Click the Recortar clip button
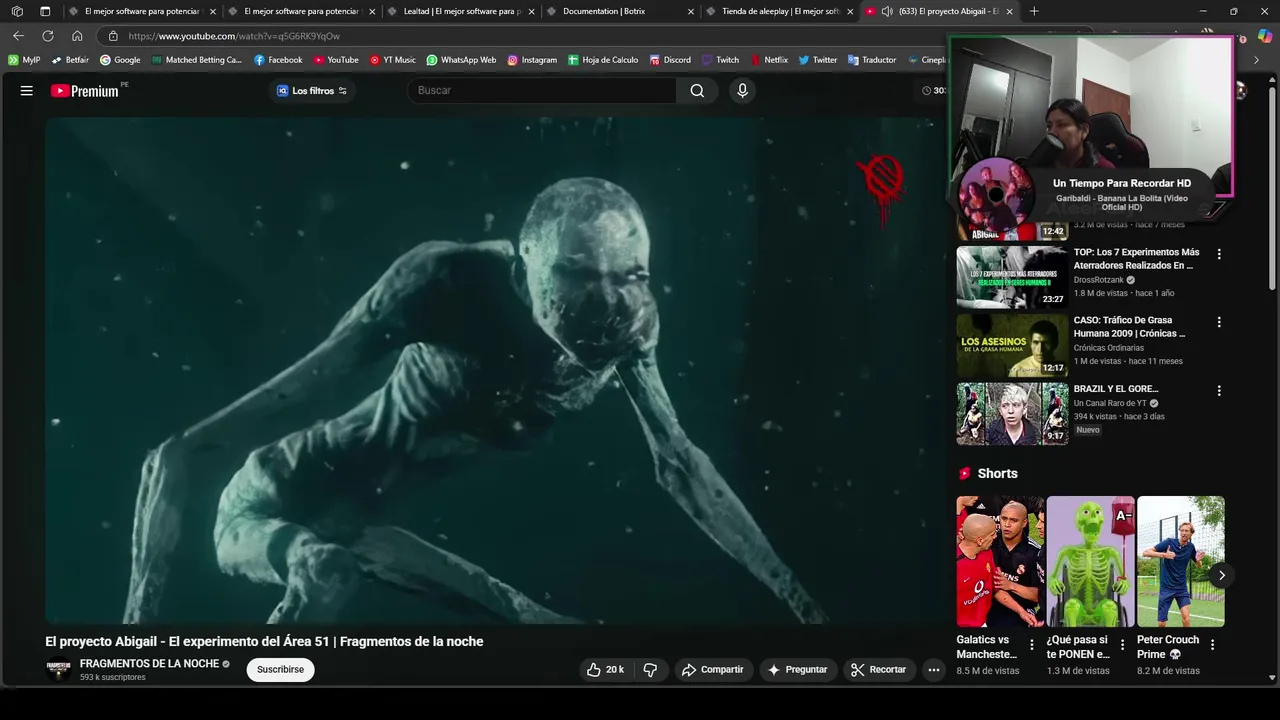Viewport: 1280px width, 720px height. click(878, 670)
